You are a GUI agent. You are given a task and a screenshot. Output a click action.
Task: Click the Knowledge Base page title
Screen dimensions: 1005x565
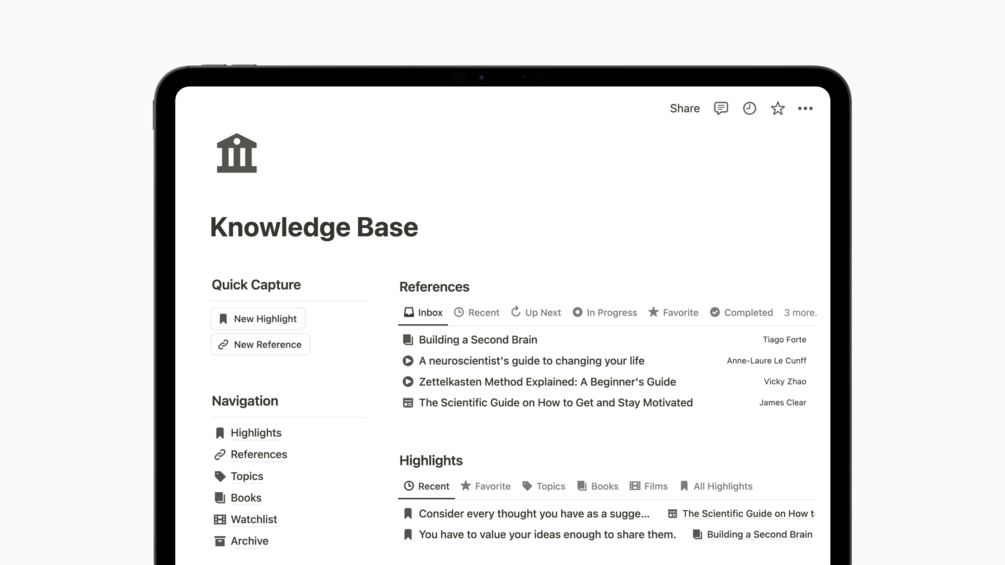[x=314, y=227]
